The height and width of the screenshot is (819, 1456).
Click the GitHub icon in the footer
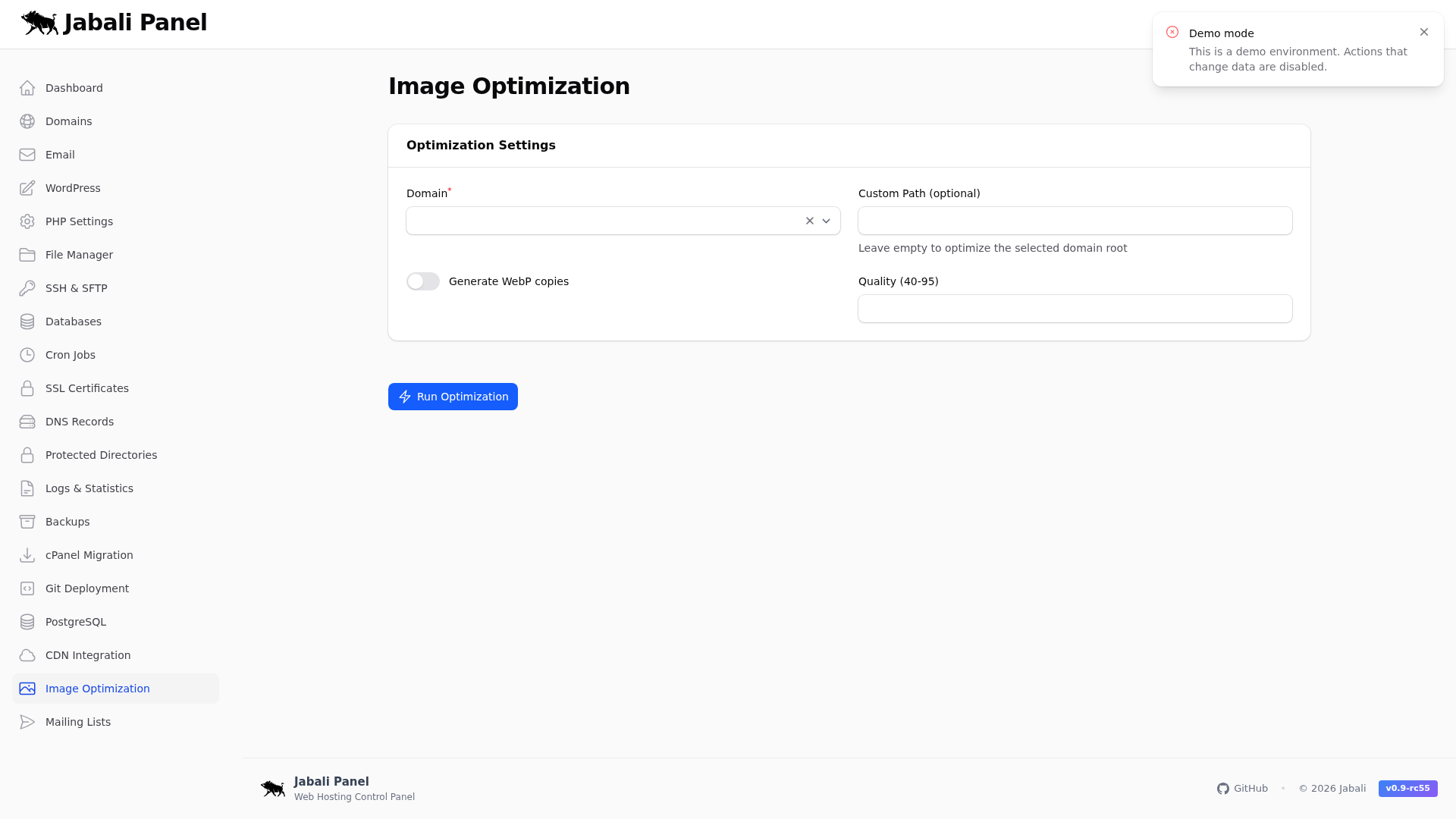click(x=1222, y=789)
